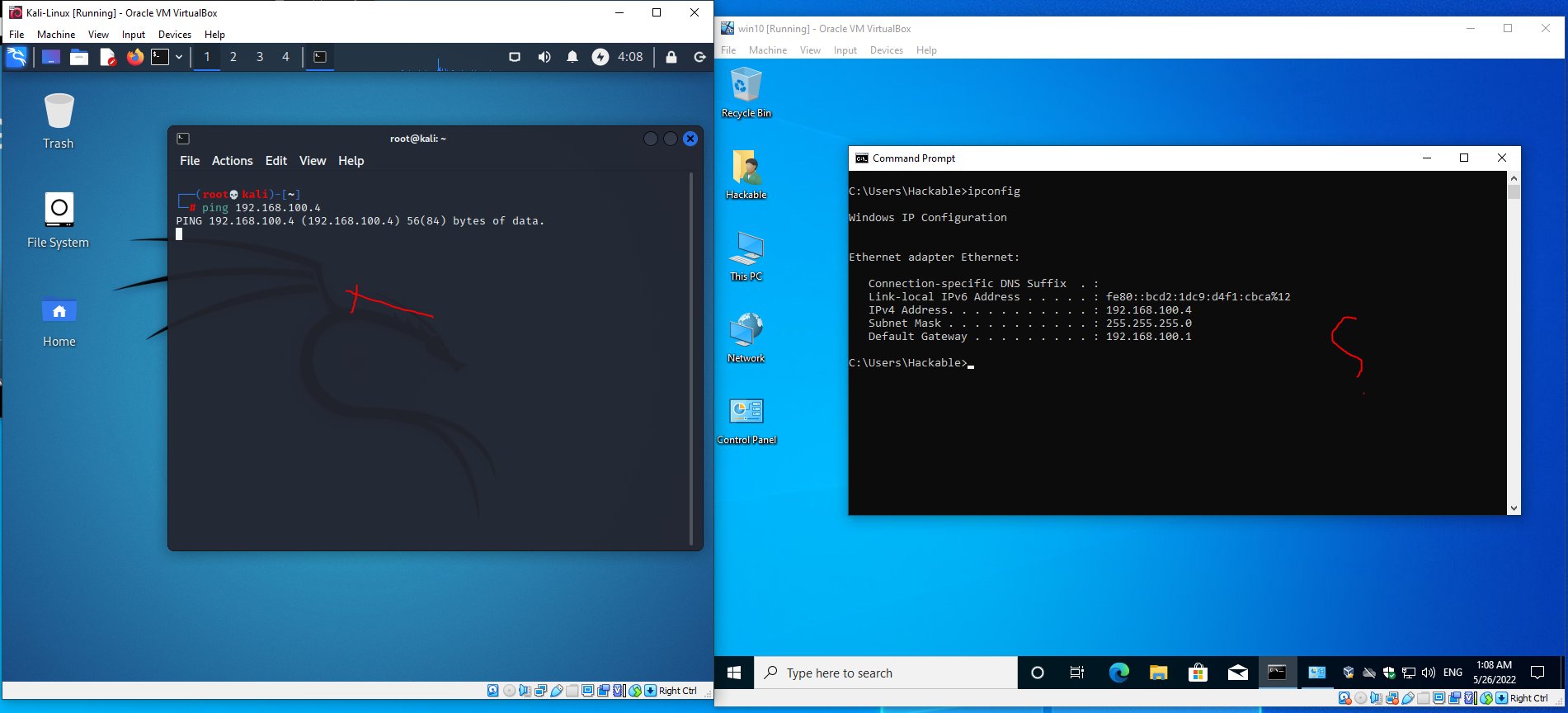Open Windows Action Center notification icon
The width and height of the screenshot is (1568, 713).
(1537, 673)
